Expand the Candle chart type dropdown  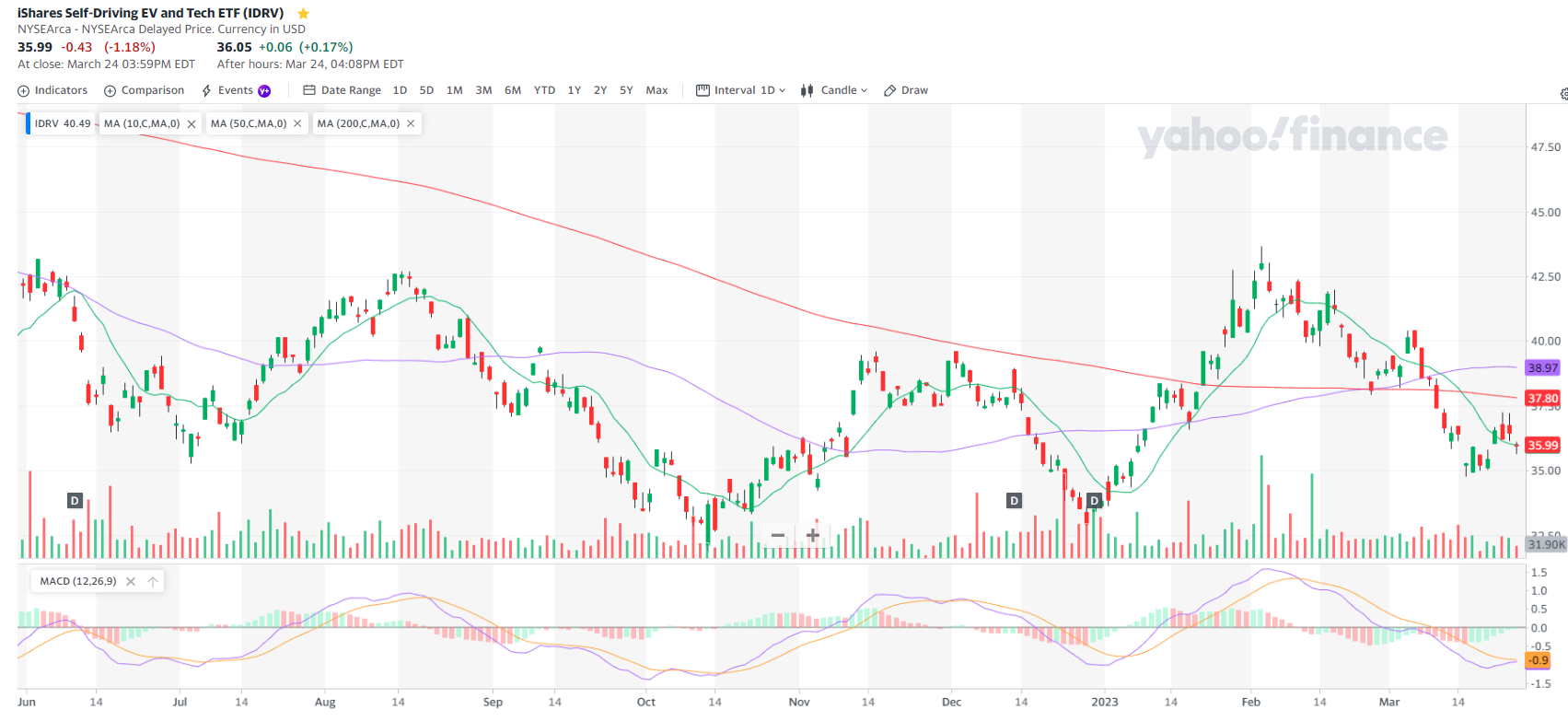(834, 90)
